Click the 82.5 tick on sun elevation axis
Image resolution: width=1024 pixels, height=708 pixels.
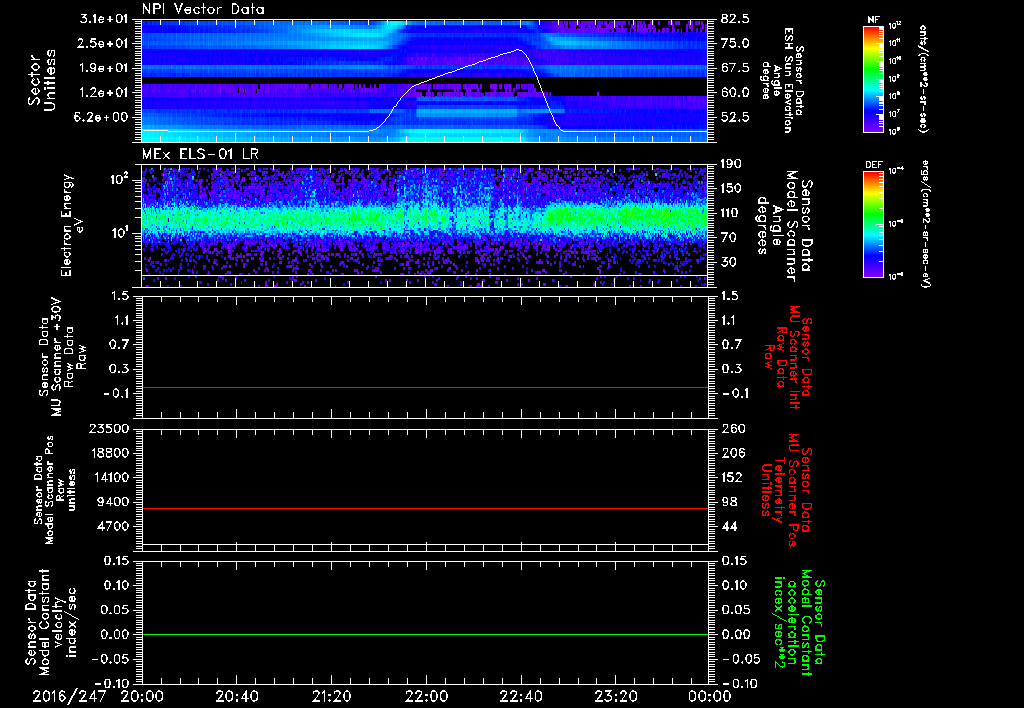click(x=735, y=19)
